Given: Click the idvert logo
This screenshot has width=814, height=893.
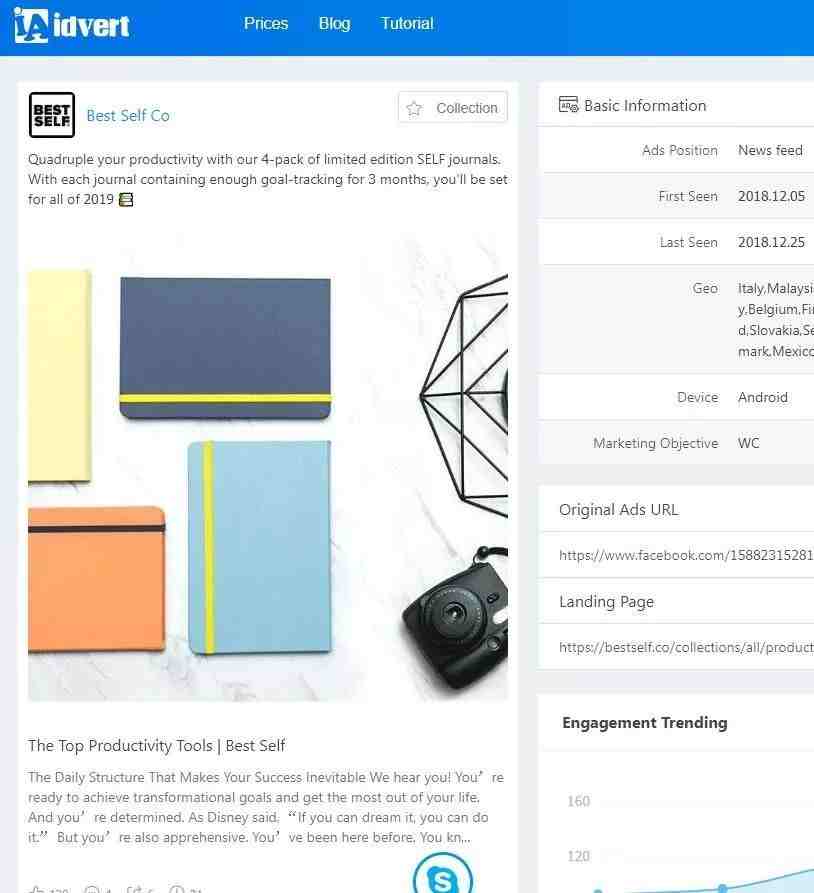Looking at the screenshot, I should [72, 26].
